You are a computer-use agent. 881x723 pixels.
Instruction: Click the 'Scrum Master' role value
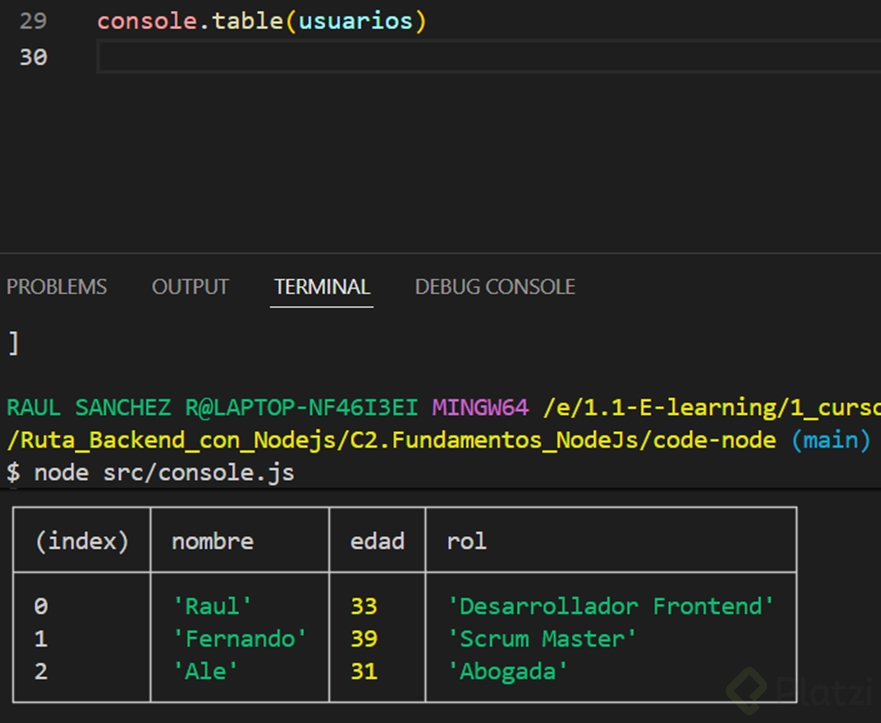[542, 638]
